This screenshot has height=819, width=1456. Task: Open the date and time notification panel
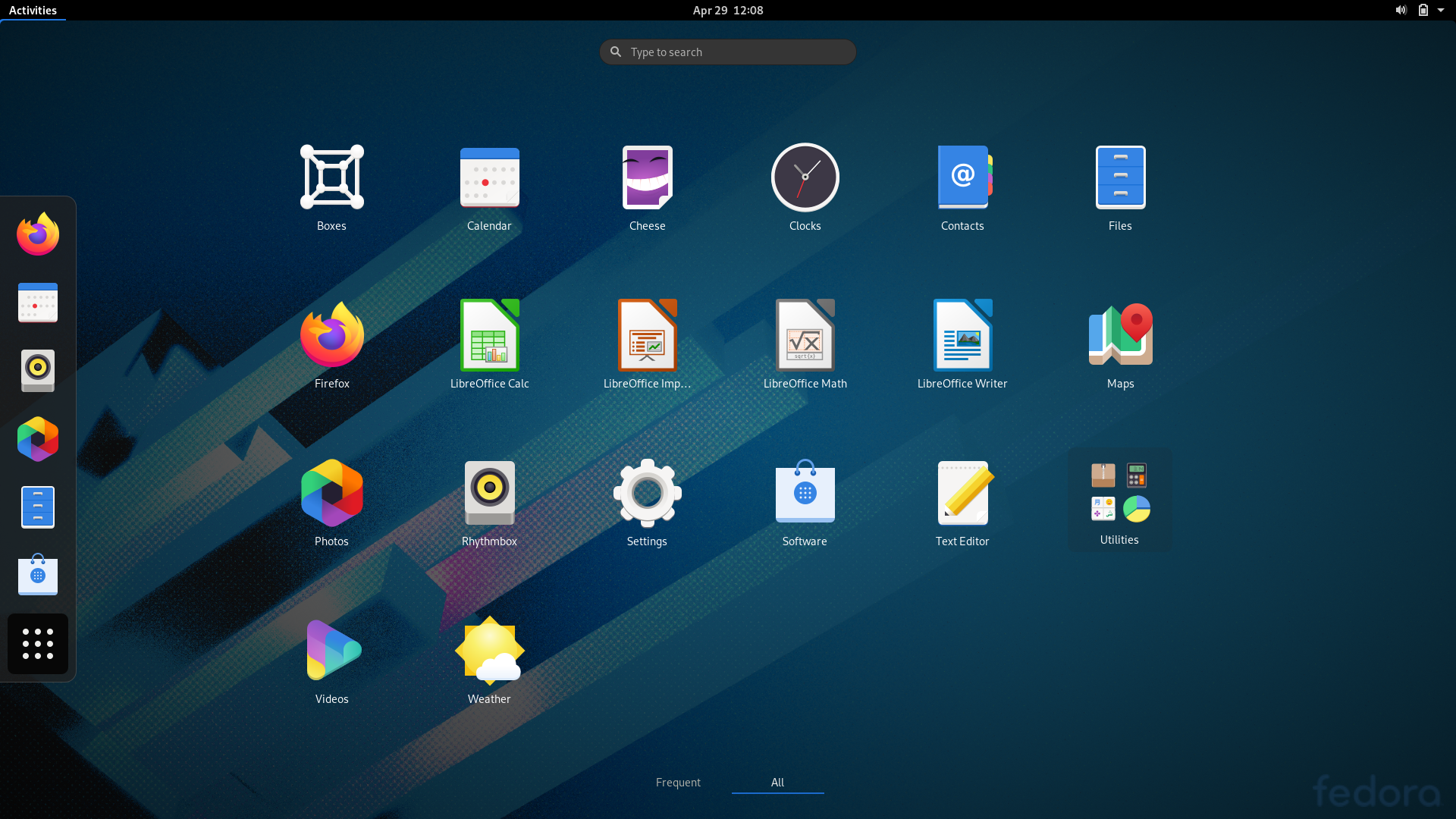click(x=728, y=10)
